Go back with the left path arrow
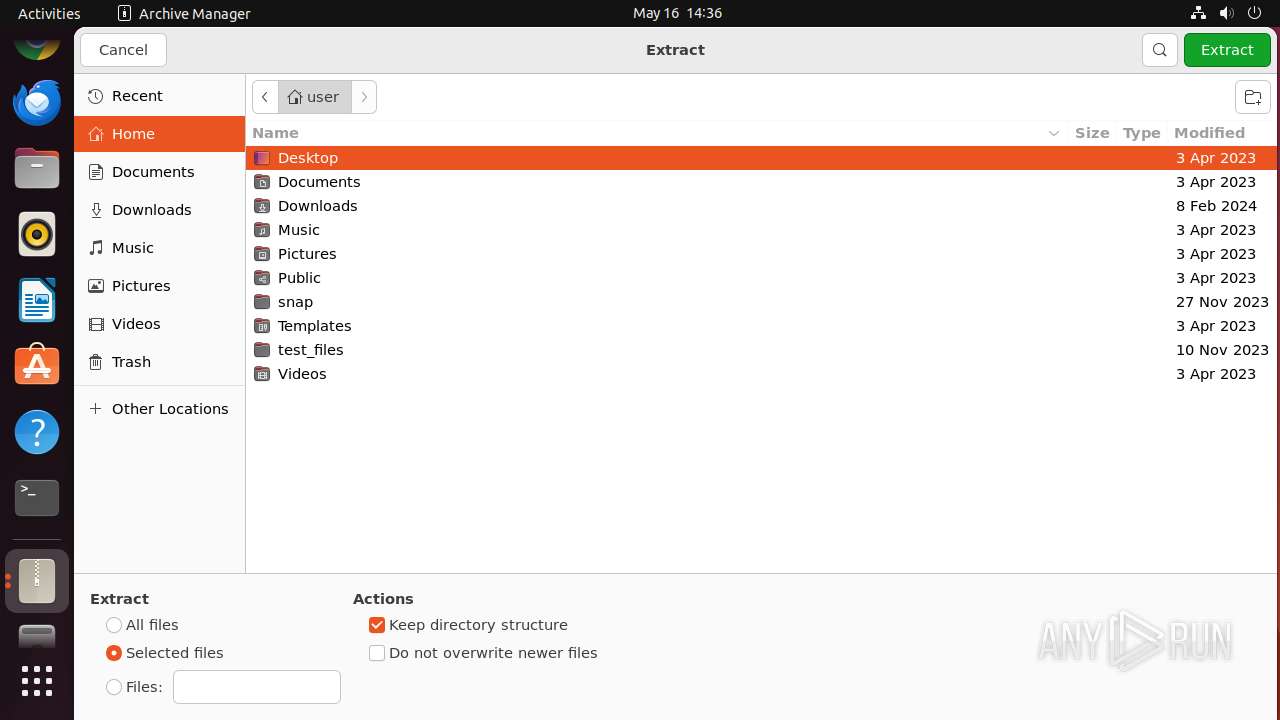 [x=265, y=97]
